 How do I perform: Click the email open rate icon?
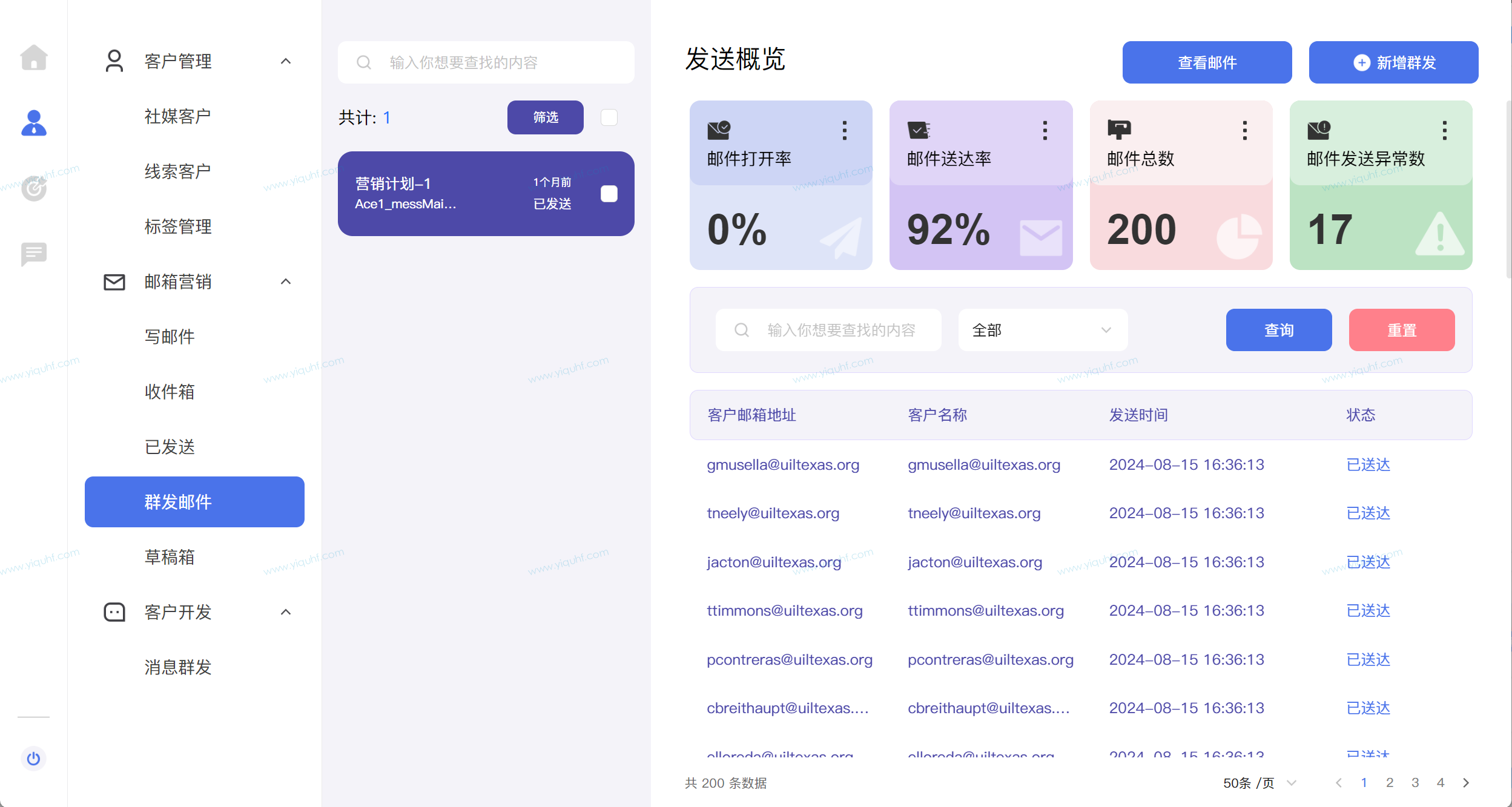click(718, 130)
